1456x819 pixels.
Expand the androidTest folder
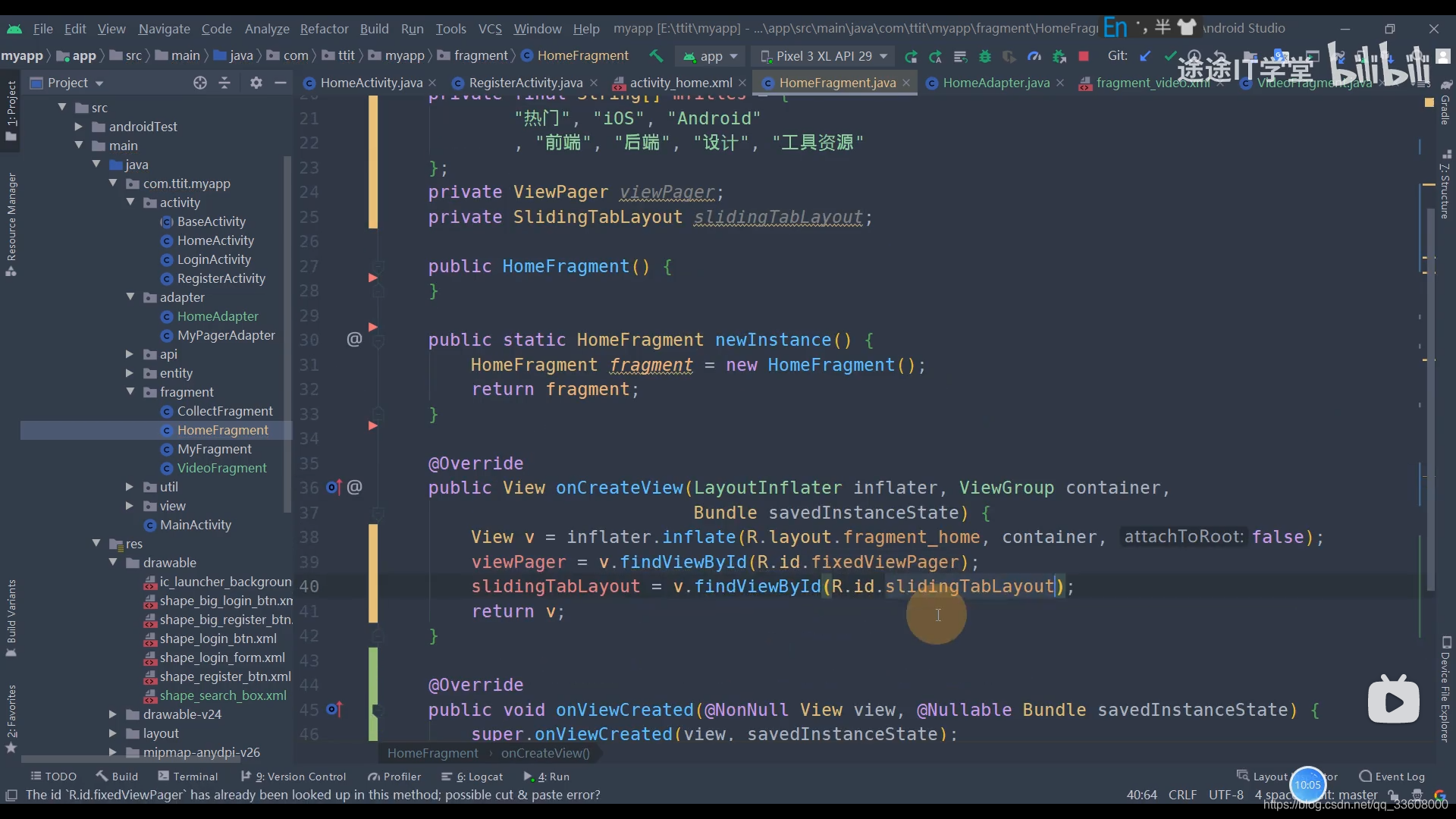[x=79, y=127]
